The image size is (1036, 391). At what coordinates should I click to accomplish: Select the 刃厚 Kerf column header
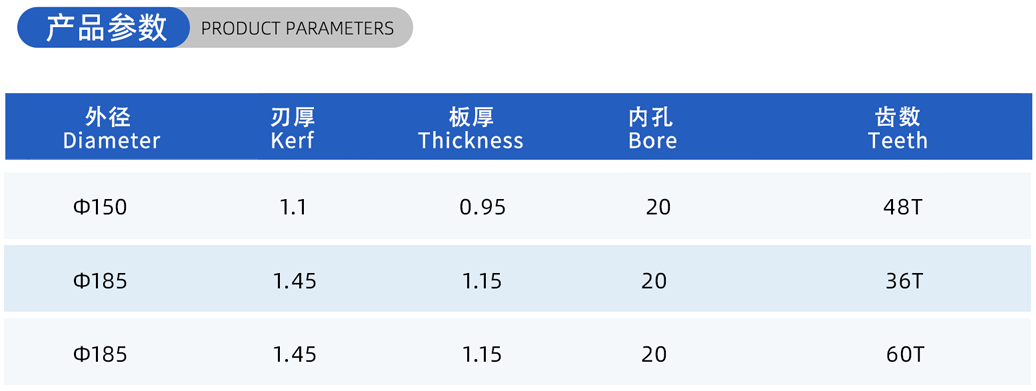click(x=293, y=129)
